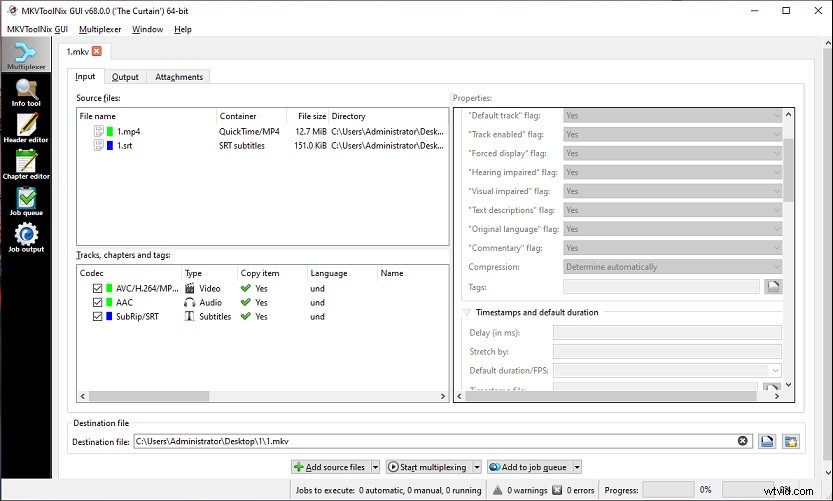Viewport: 833px width, 501px height.
Task: Open the Info tool
Action: 26,93
